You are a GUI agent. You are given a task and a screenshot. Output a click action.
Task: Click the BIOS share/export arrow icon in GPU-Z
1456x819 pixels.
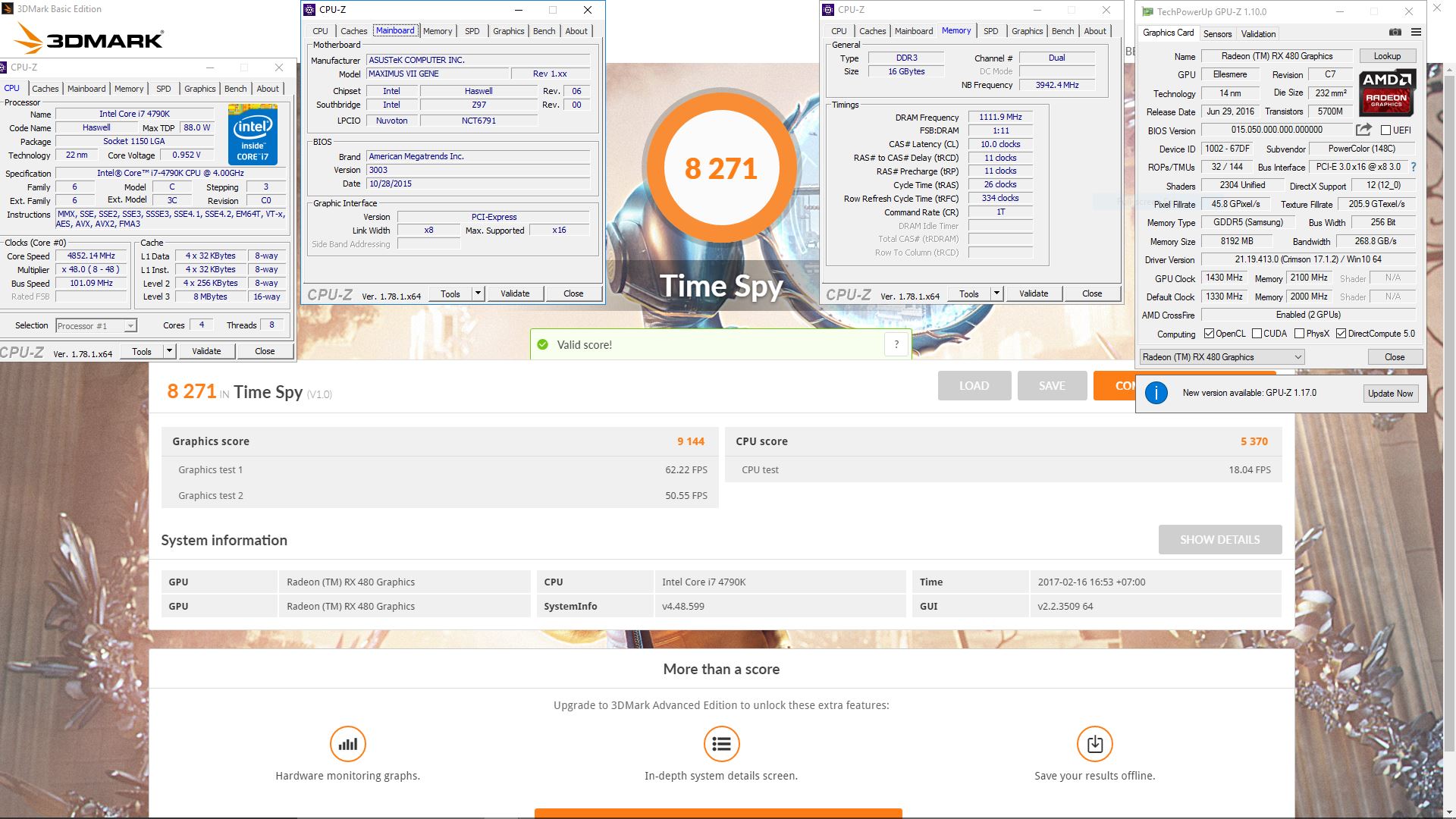(x=1363, y=130)
